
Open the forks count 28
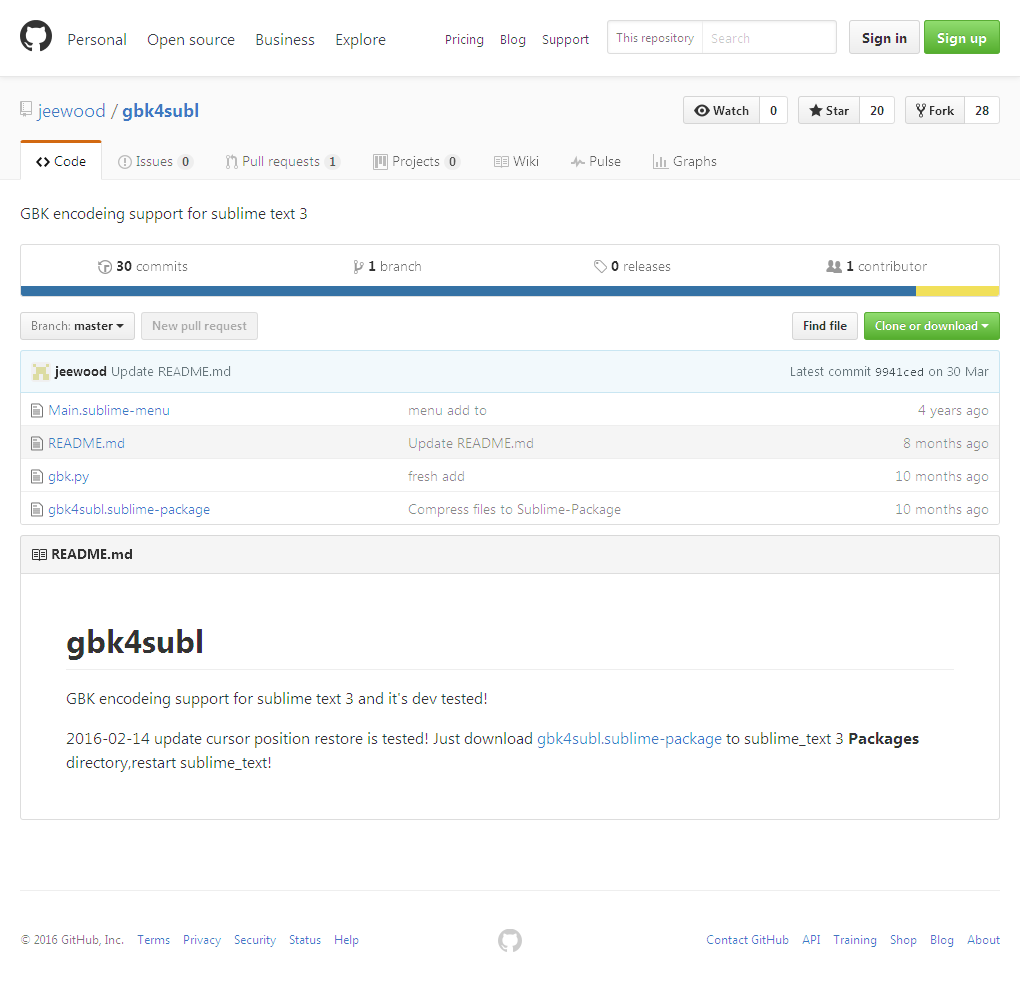pos(982,111)
